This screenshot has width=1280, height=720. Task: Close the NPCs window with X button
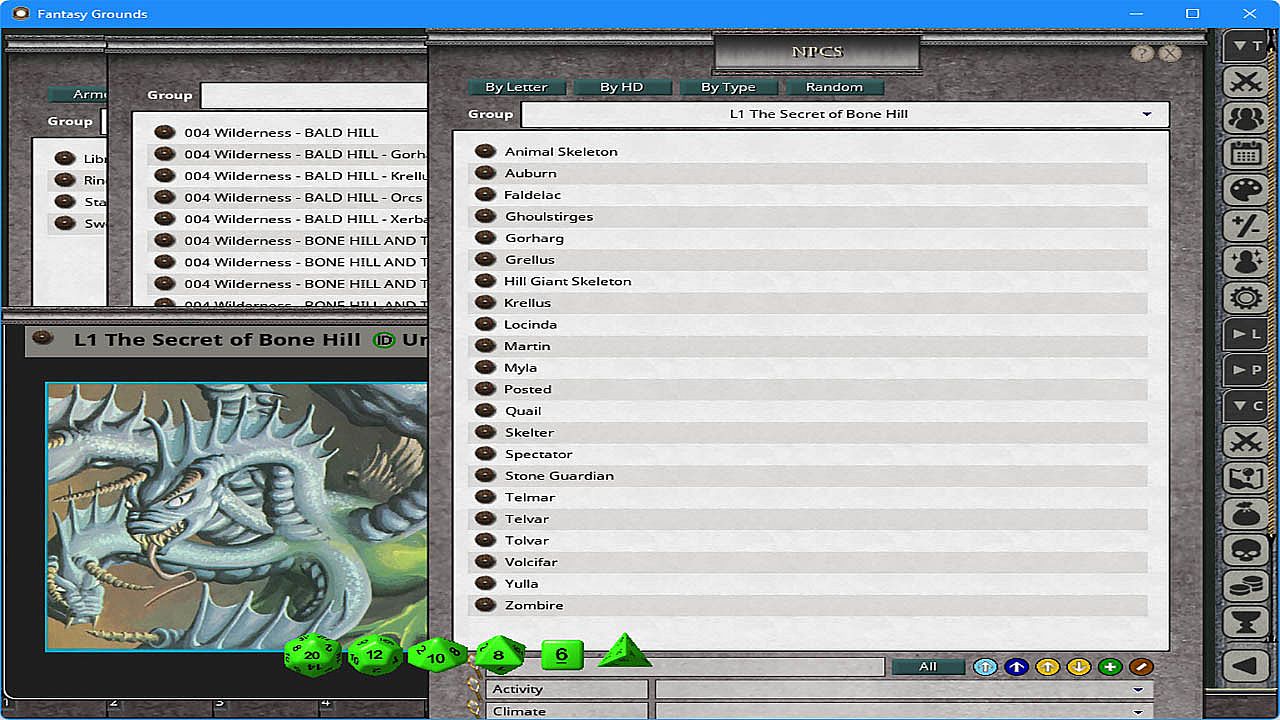tap(1170, 54)
